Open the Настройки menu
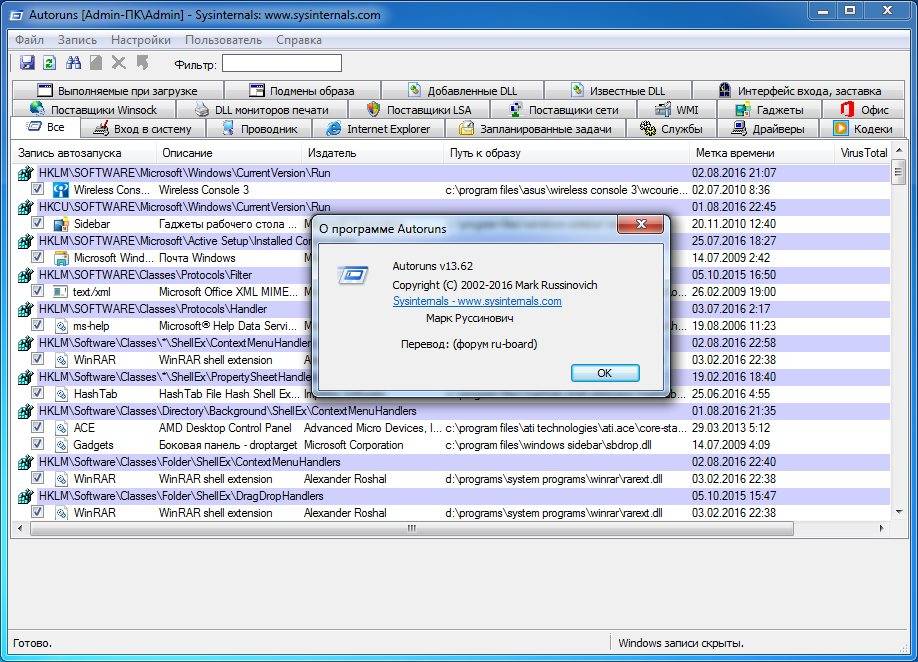This screenshot has width=918, height=662. tap(141, 40)
